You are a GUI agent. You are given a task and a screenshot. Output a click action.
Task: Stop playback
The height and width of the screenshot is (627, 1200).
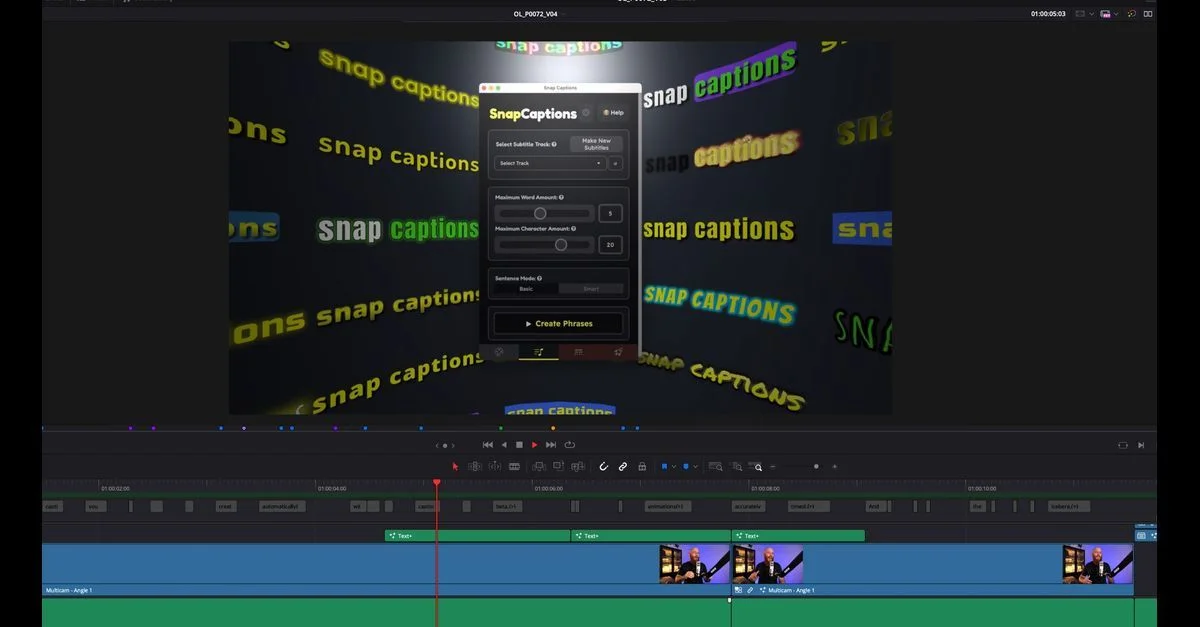519,445
